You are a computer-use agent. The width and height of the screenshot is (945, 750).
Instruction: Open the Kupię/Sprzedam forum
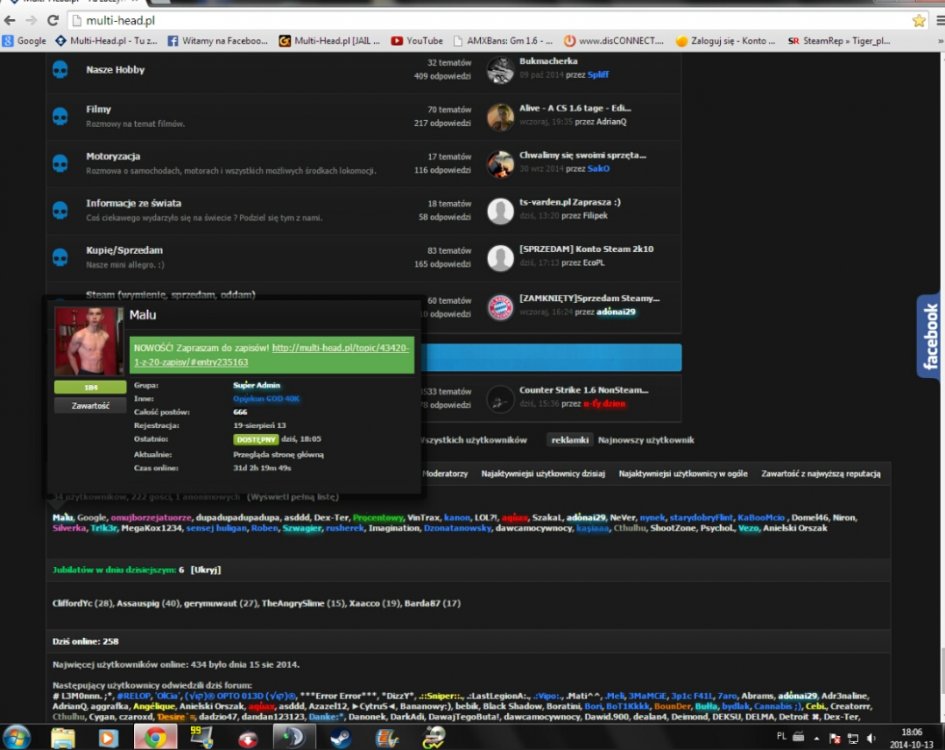(124, 250)
